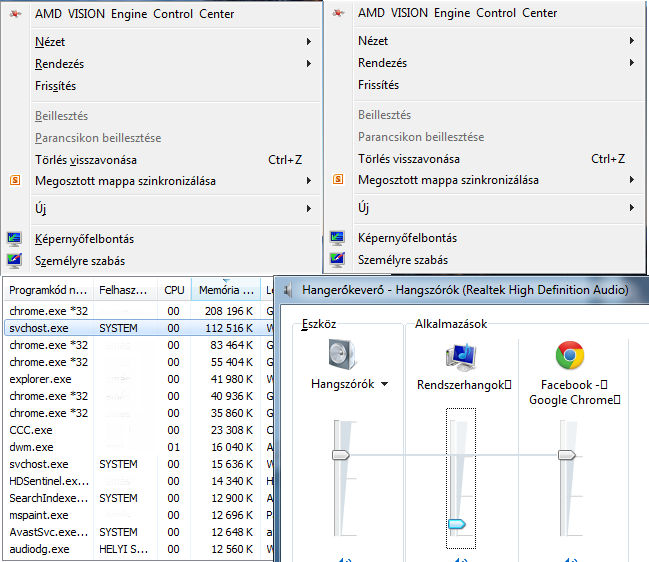Click Facebook - Google Chrome application label

[x=574, y=392]
